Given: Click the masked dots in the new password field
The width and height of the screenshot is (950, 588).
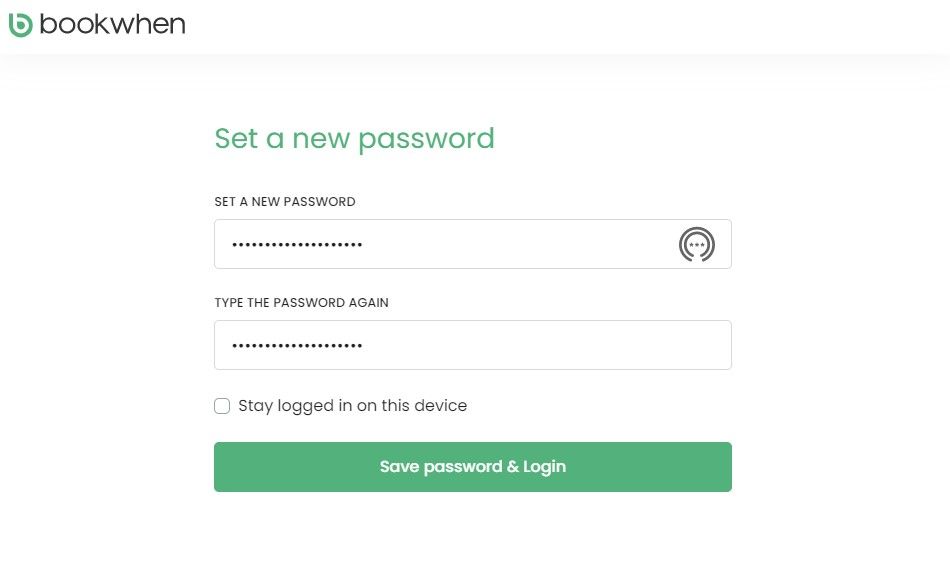Looking at the screenshot, I should (297, 245).
